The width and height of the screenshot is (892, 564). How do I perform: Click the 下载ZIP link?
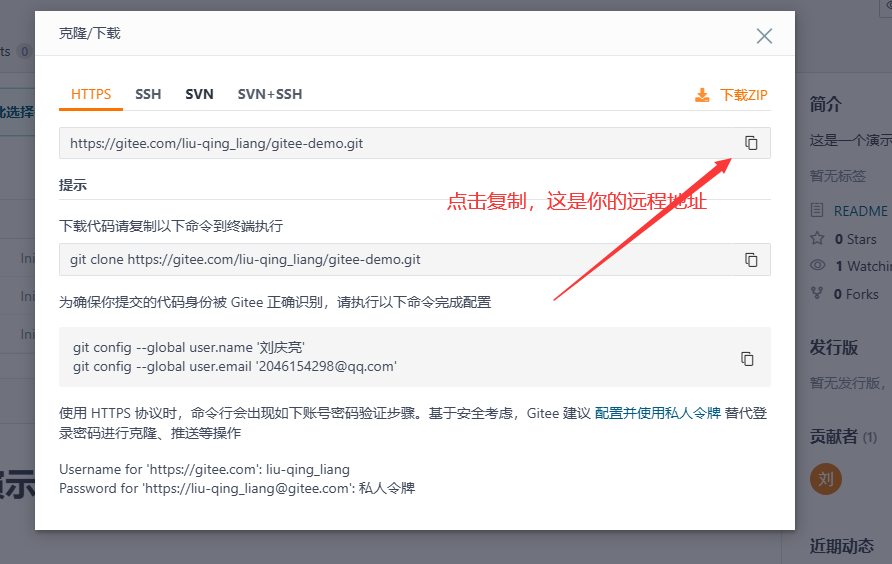(x=744, y=95)
